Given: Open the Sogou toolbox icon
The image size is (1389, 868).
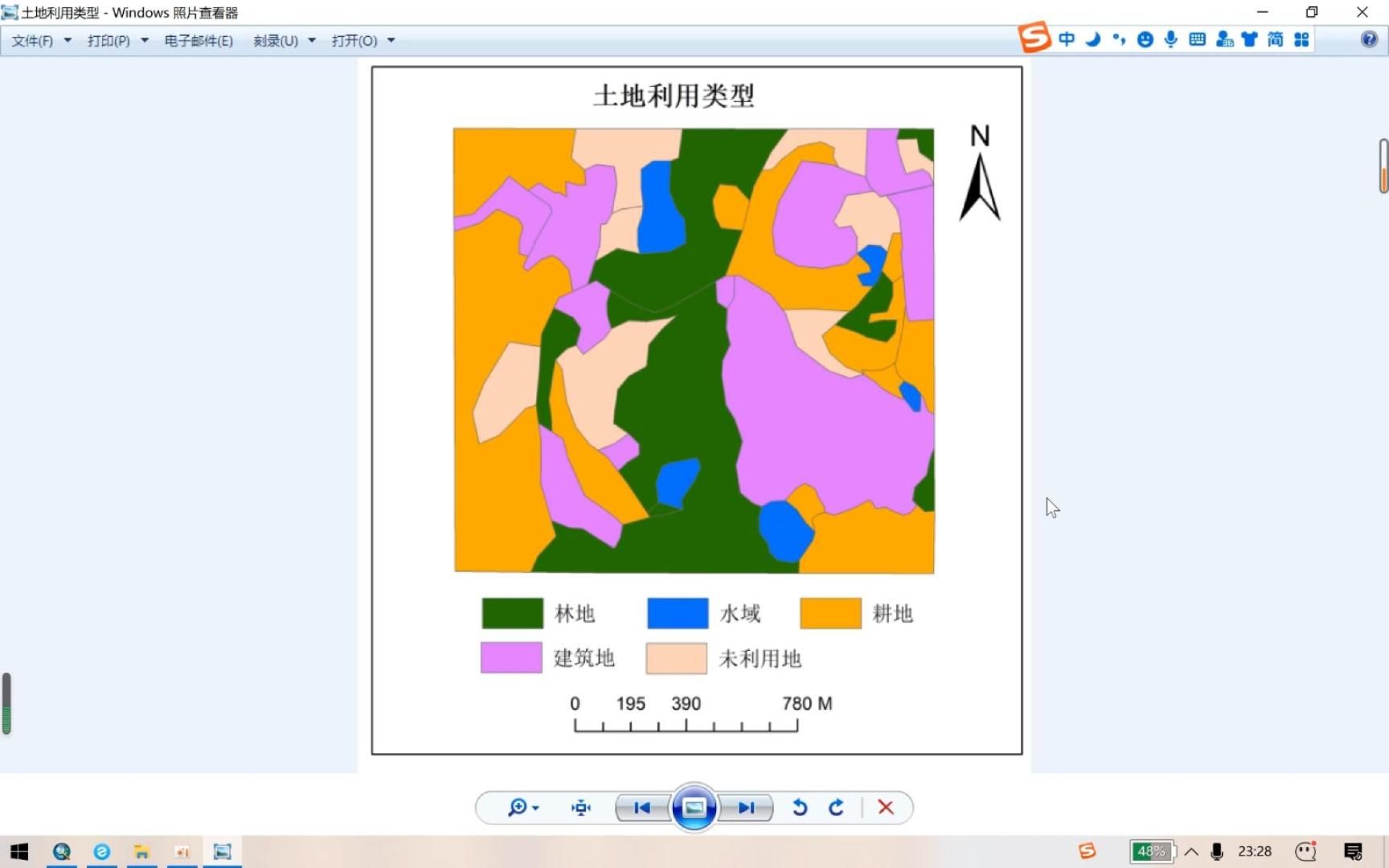Looking at the screenshot, I should pyautogui.click(x=1302, y=39).
